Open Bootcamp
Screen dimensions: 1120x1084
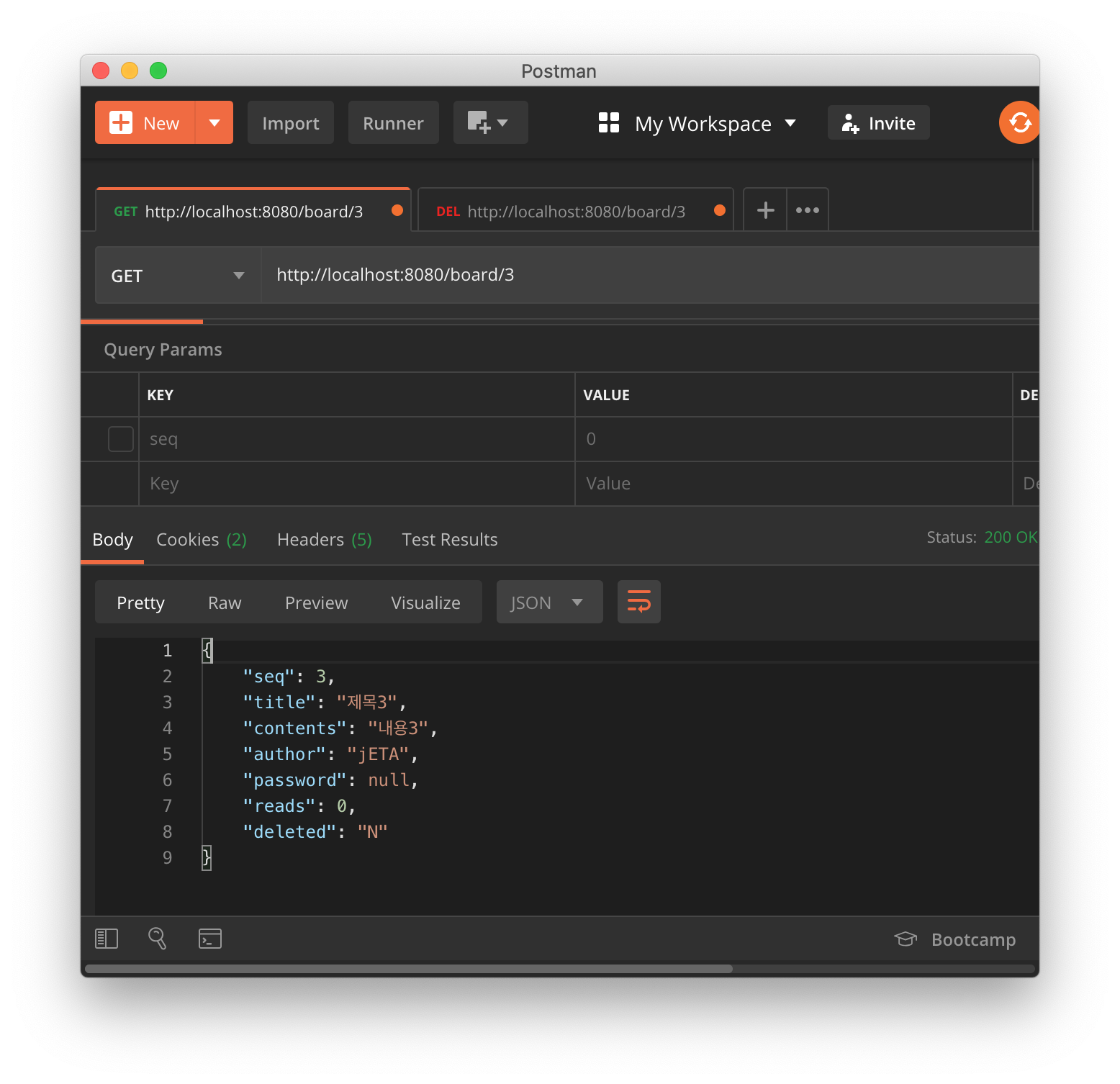[955, 939]
